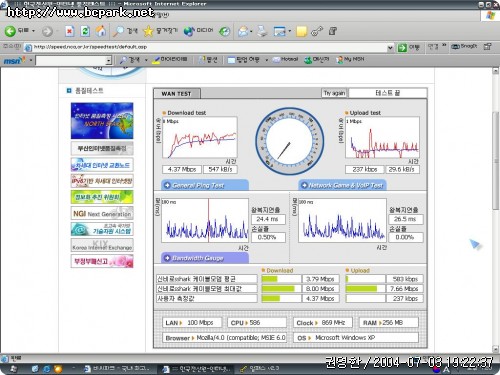Expand the address bar URL dropdown

click(390, 48)
